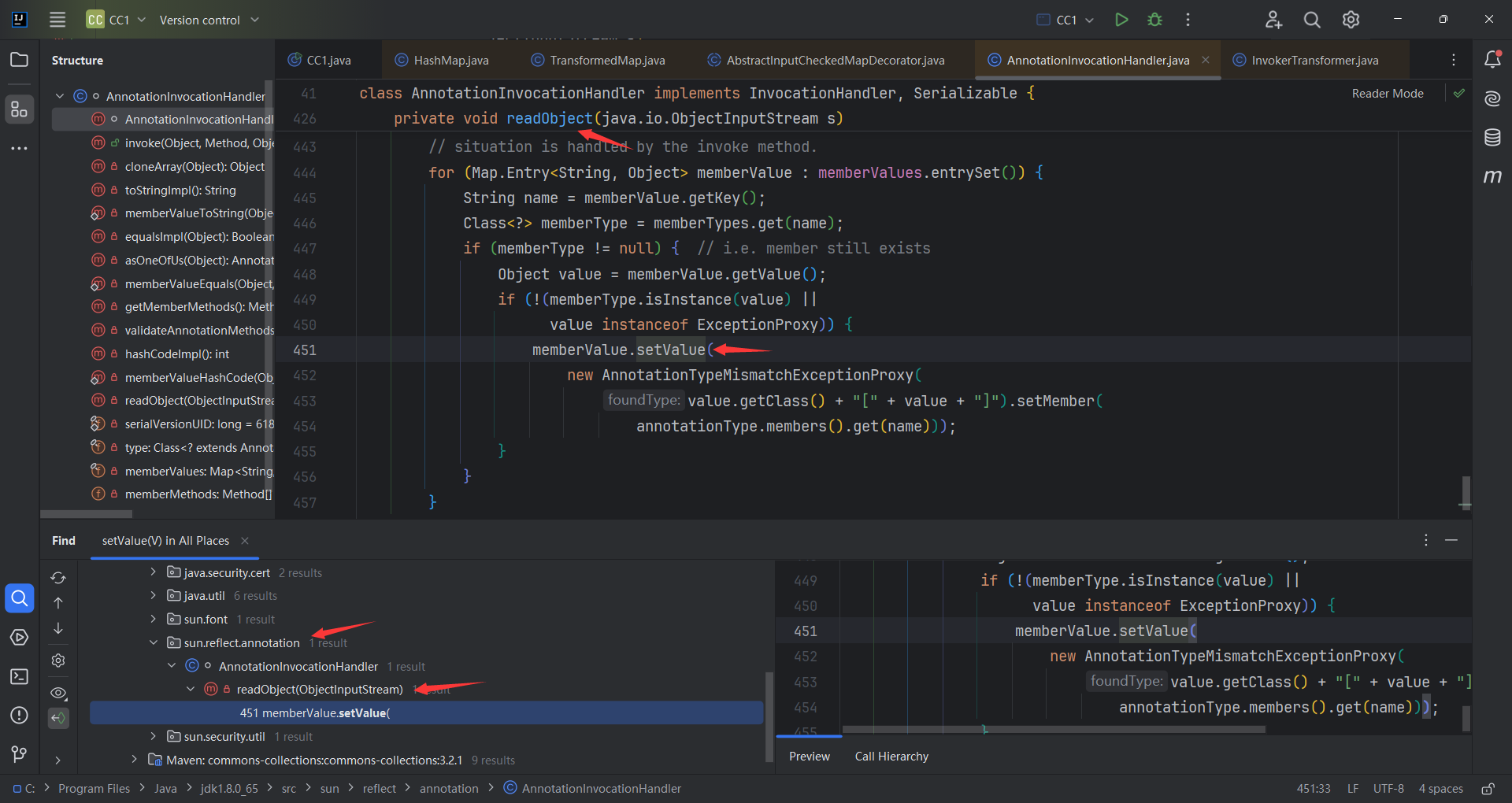Expand Maven commons-collections results node
The image size is (1512, 803).
(134, 760)
